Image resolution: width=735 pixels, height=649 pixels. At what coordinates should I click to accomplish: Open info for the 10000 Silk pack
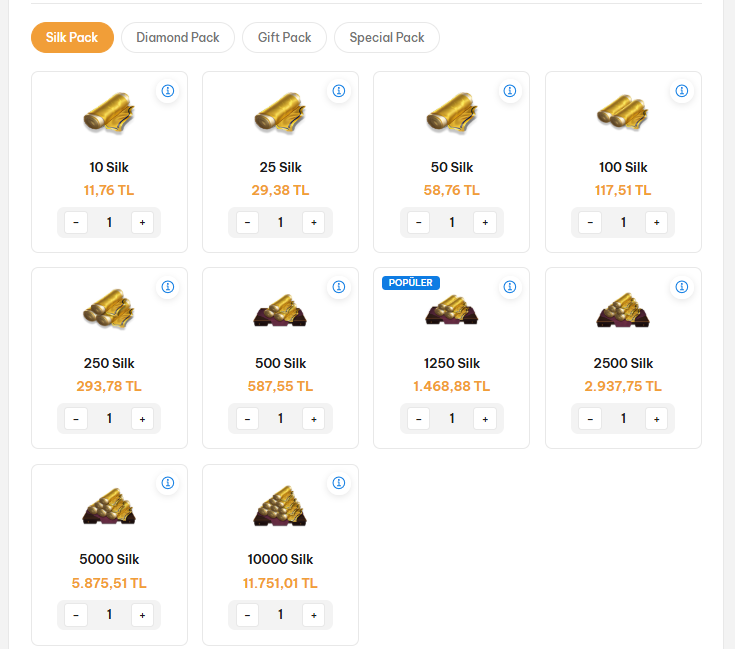339,483
